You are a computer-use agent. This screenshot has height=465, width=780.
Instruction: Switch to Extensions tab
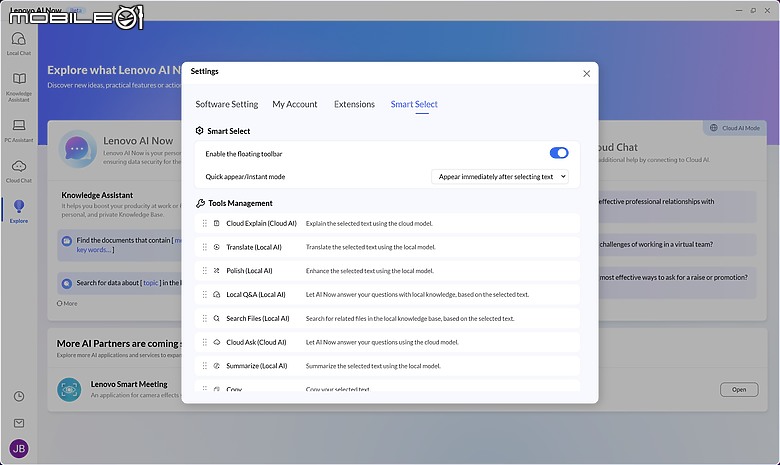tap(354, 104)
